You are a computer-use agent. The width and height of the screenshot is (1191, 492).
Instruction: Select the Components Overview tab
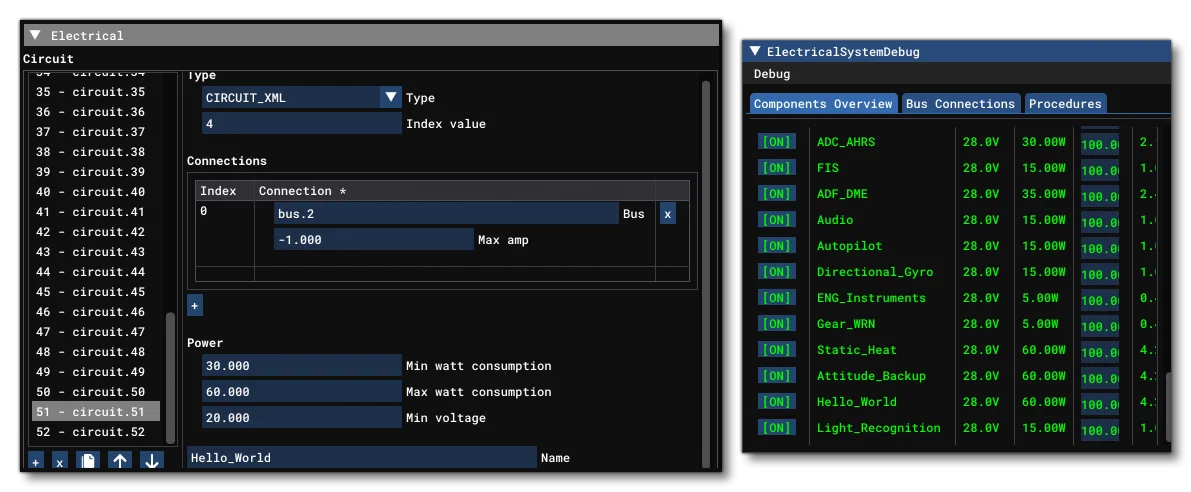pyautogui.click(x=823, y=104)
